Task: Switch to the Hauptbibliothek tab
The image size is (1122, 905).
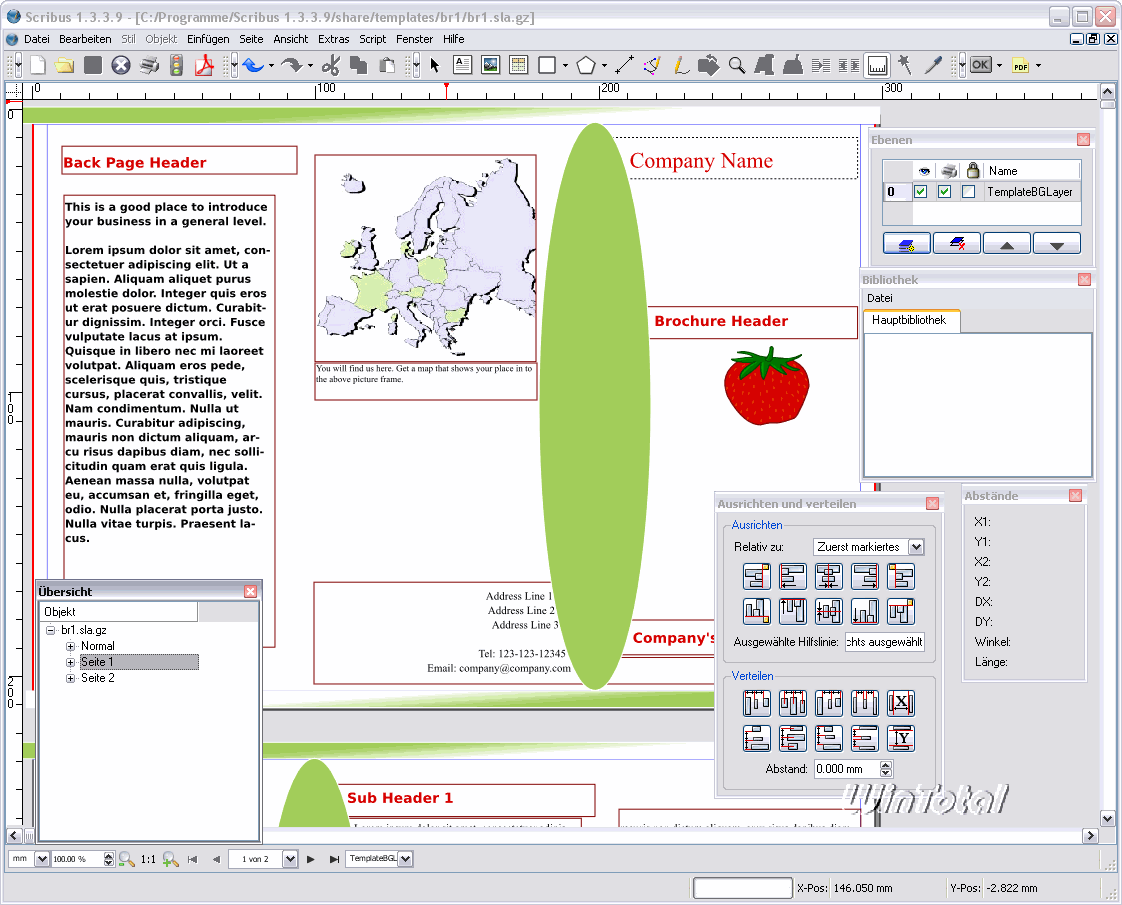Action: tap(909, 321)
